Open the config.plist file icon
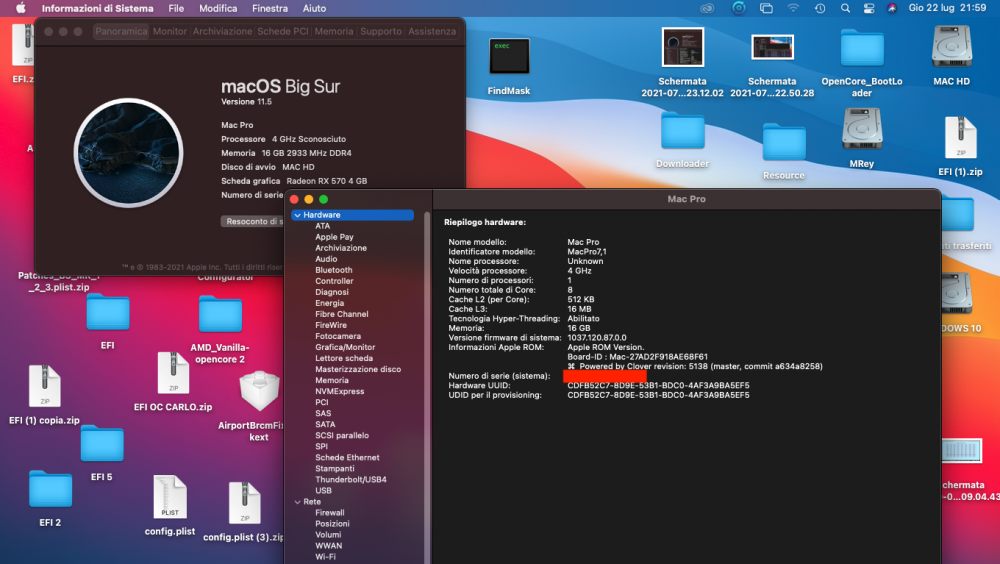 tap(170, 497)
